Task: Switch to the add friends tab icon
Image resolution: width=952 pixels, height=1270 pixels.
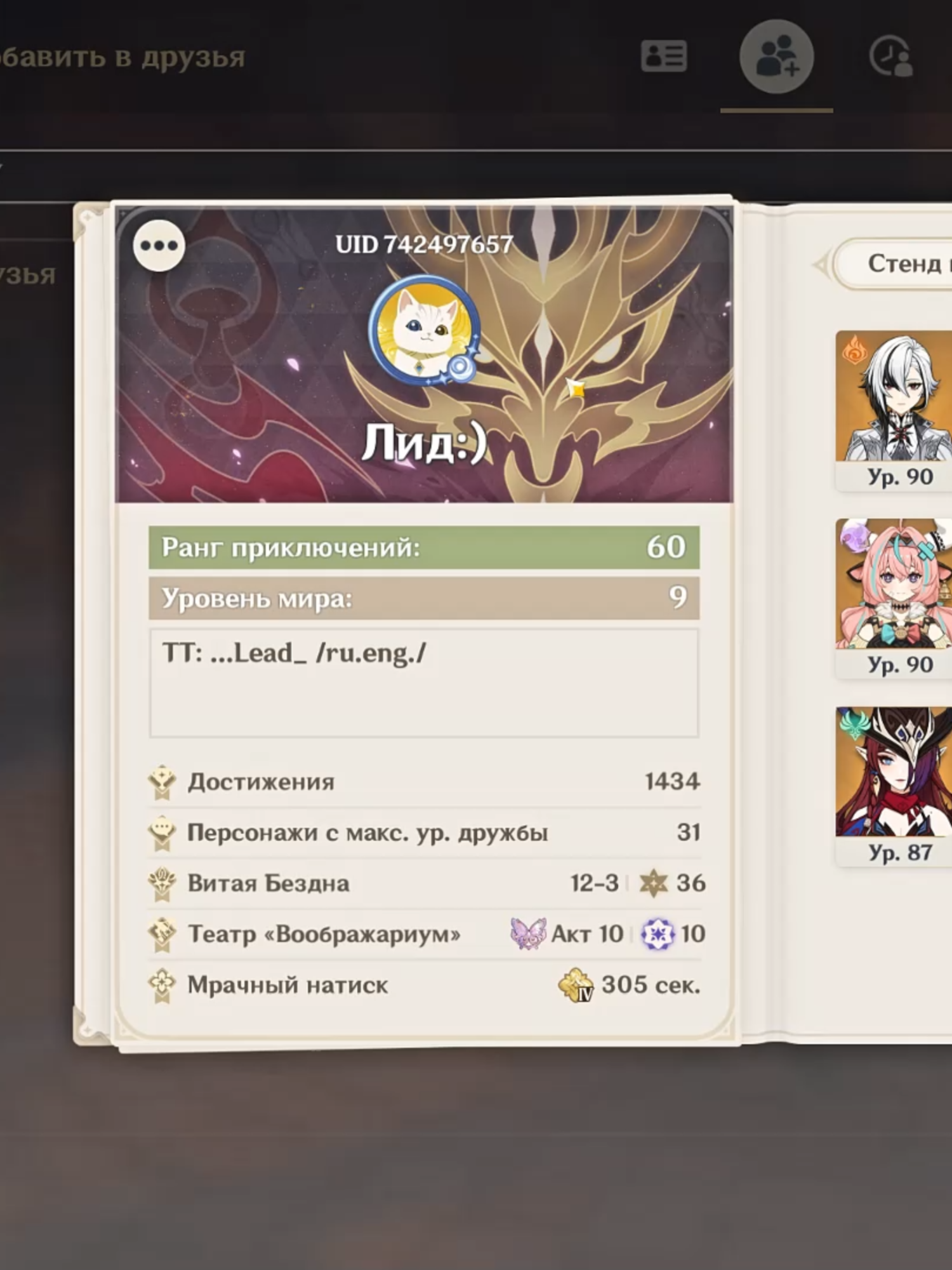Action: click(x=776, y=57)
